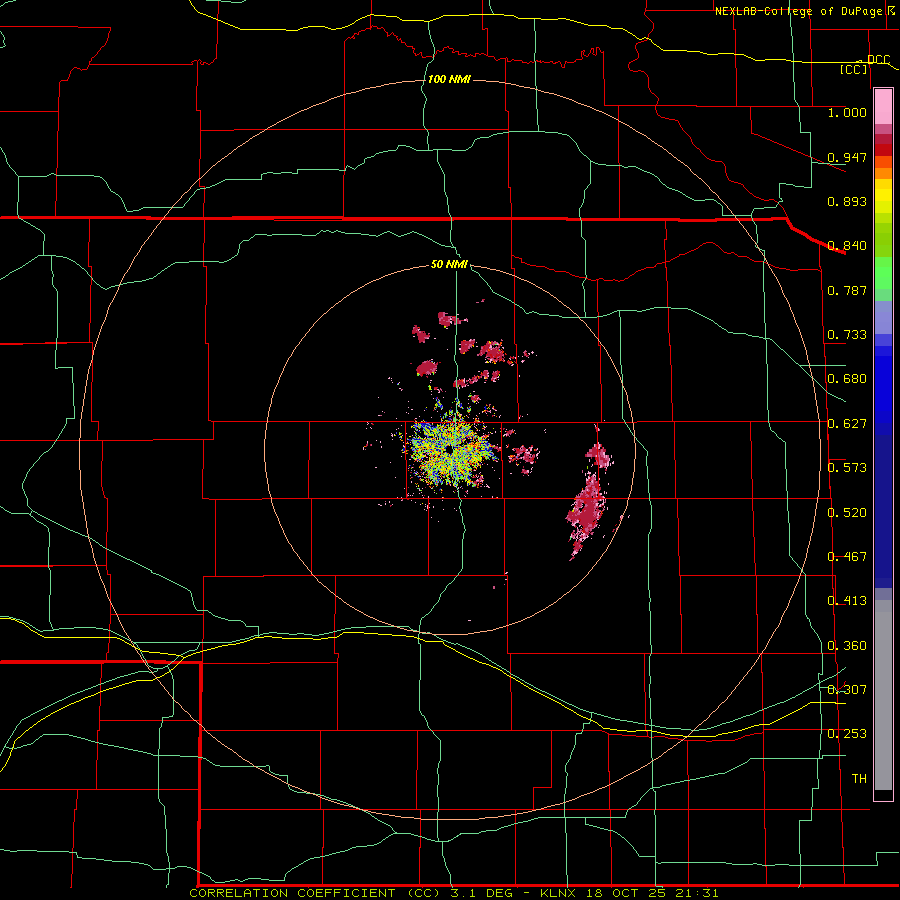
Task: Click the multicolored clutter at the radar center
Action: [449, 451]
